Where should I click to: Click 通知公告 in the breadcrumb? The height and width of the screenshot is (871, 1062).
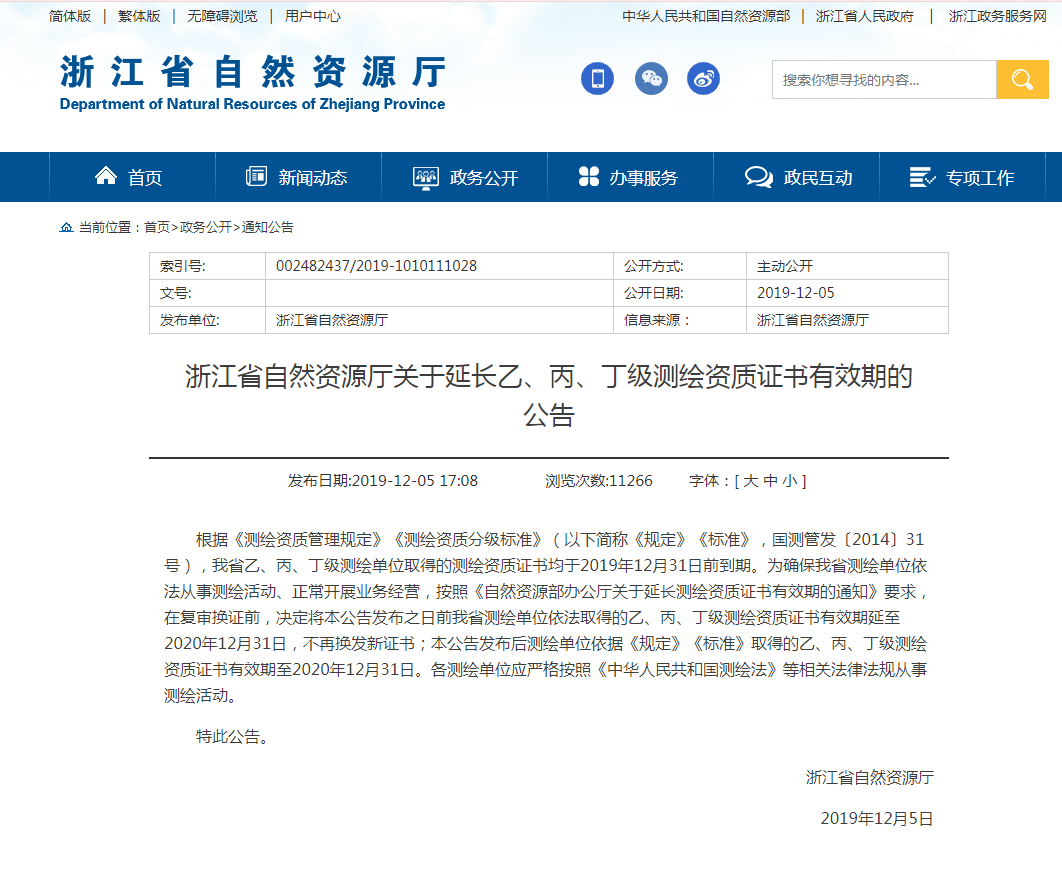[x=268, y=228]
